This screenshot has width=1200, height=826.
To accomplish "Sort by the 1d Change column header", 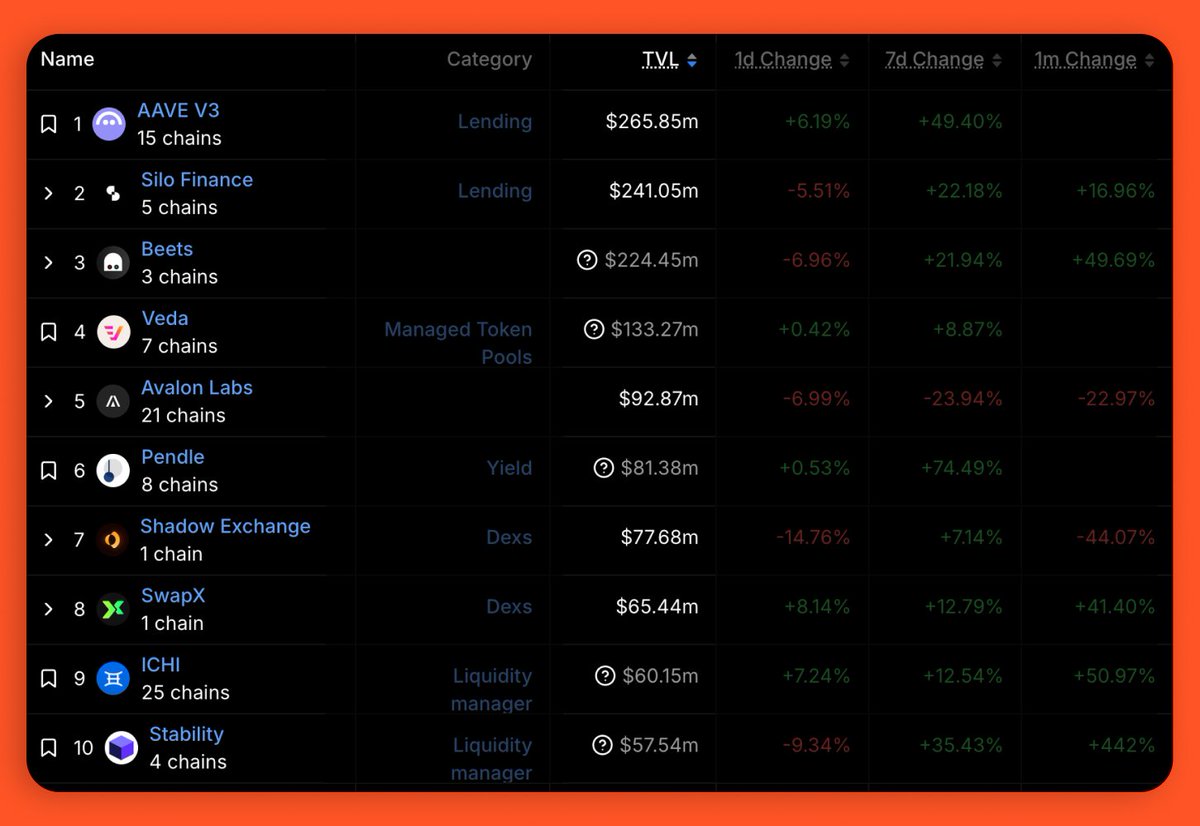I will [783, 60].
